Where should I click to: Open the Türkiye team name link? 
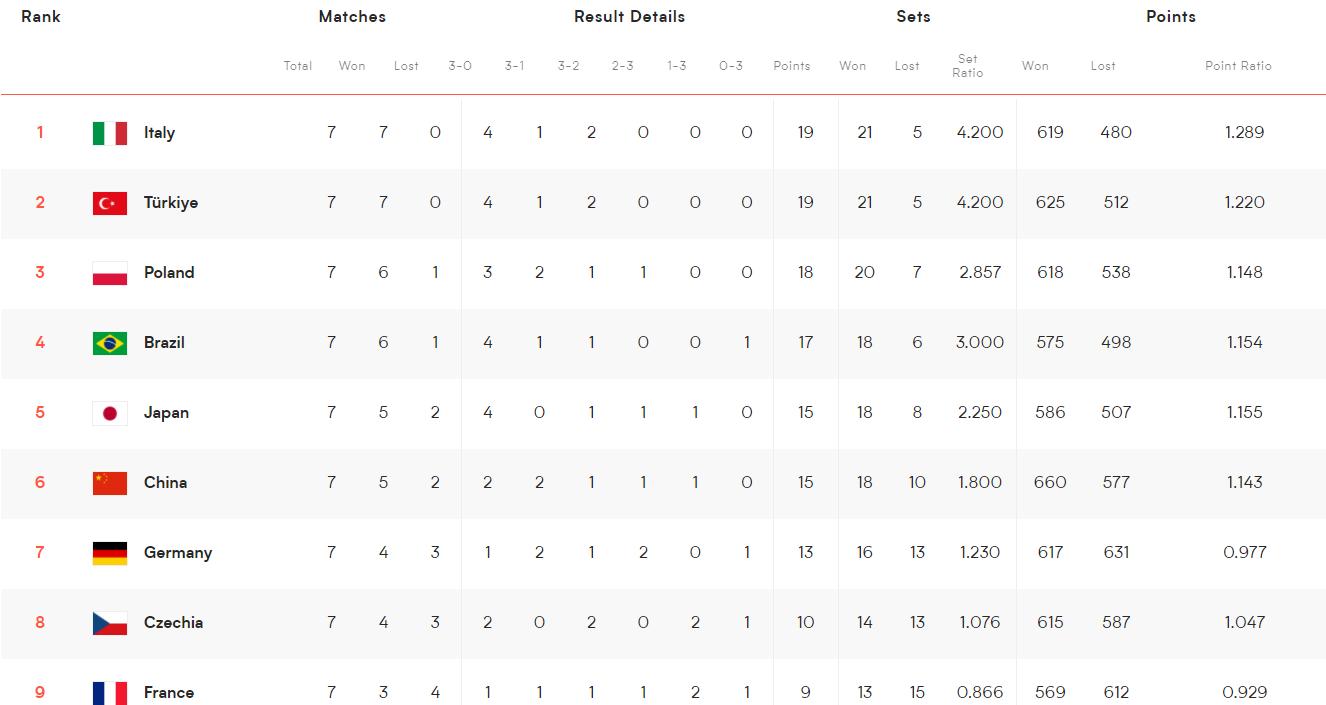click(x=171, y=202)
